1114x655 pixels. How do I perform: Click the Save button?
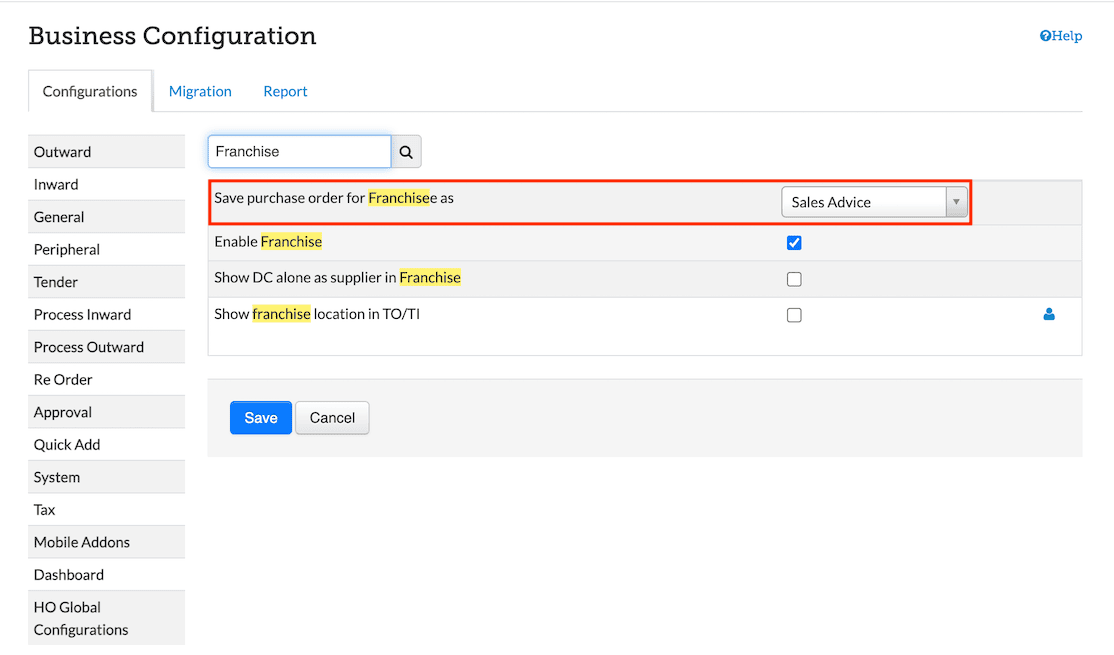coord(260,418)
